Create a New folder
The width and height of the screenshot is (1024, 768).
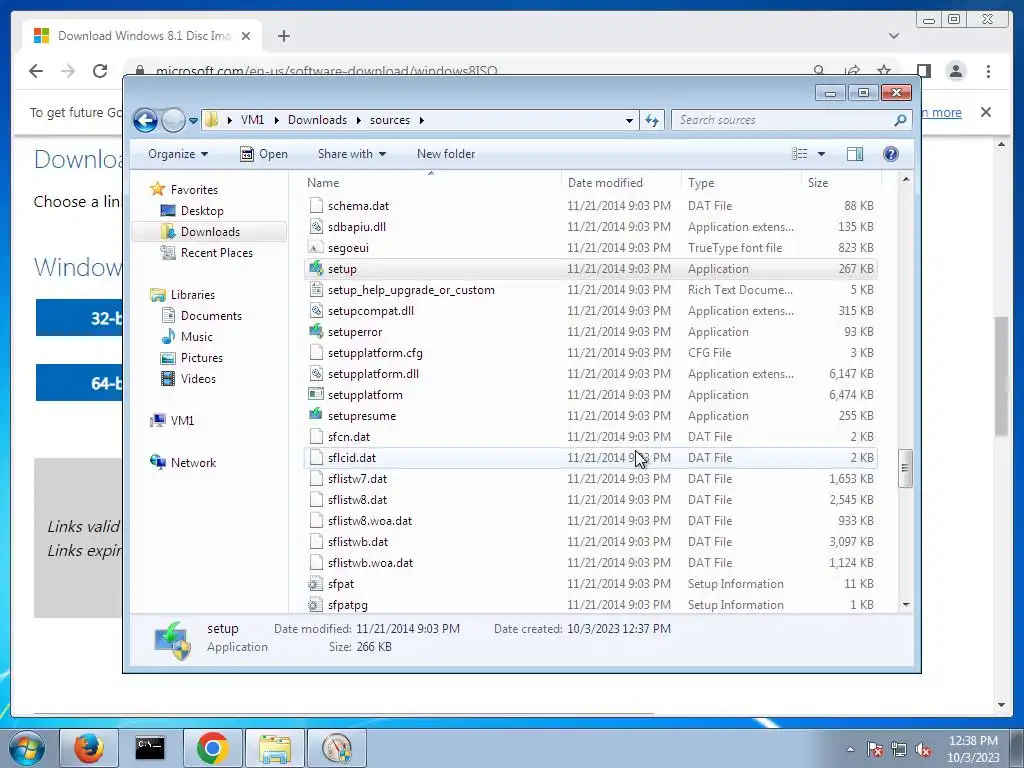pos(446,154)
